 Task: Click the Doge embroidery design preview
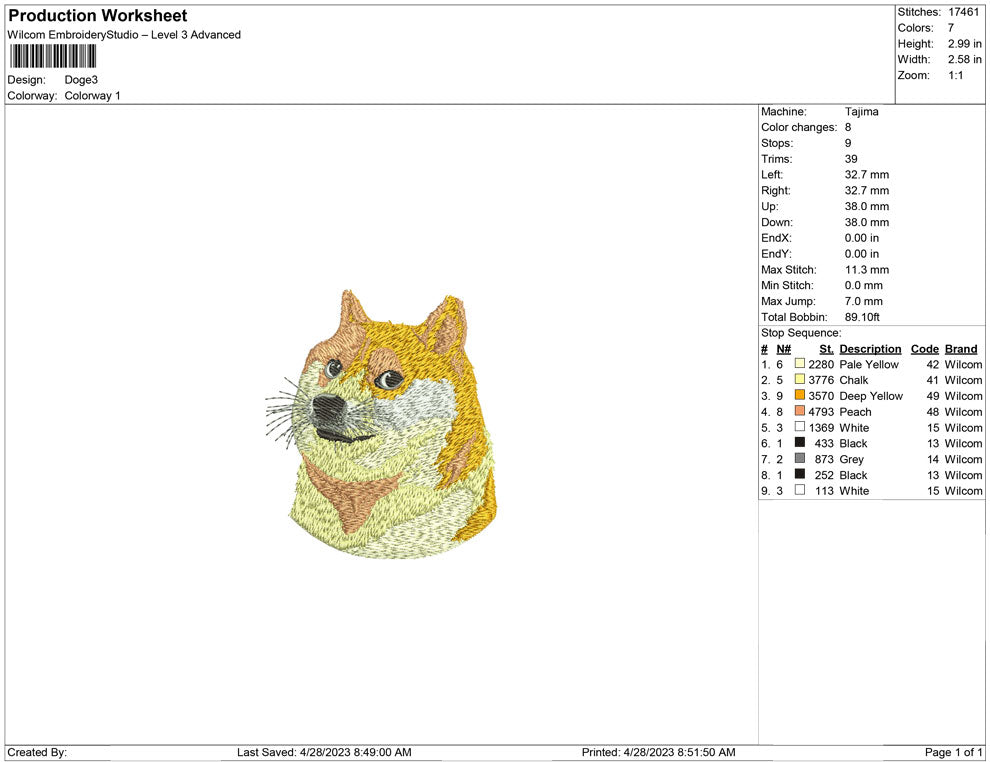(x=381, y=424)
